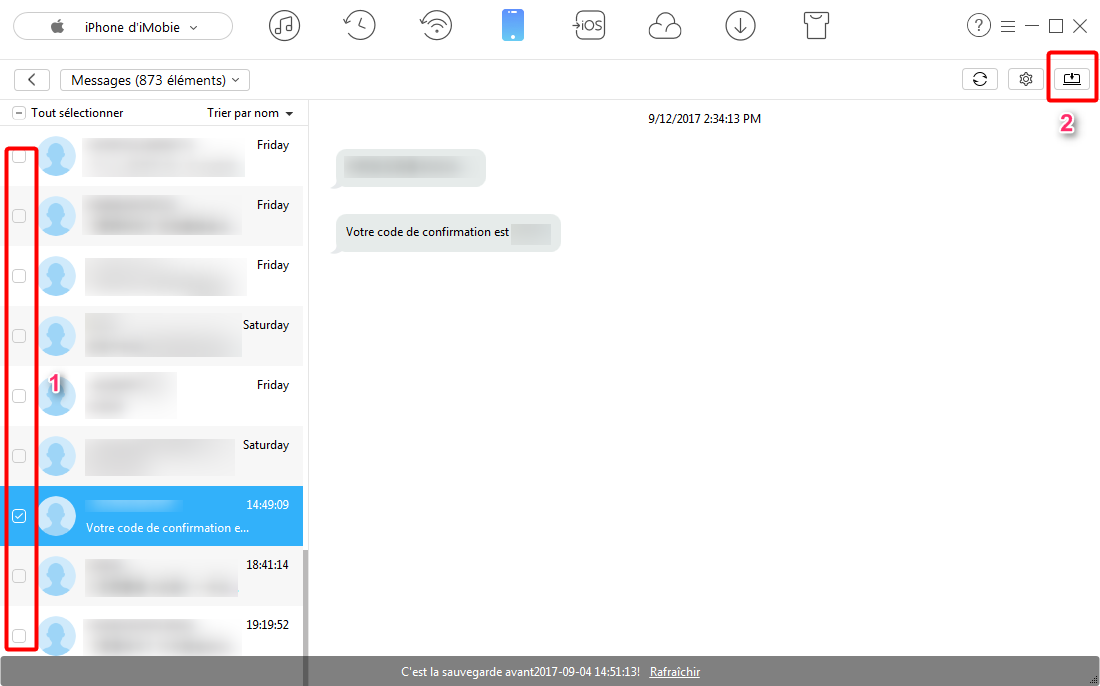Go back with the left chevron button
1100x686 pixels.
tap(32, 80)
